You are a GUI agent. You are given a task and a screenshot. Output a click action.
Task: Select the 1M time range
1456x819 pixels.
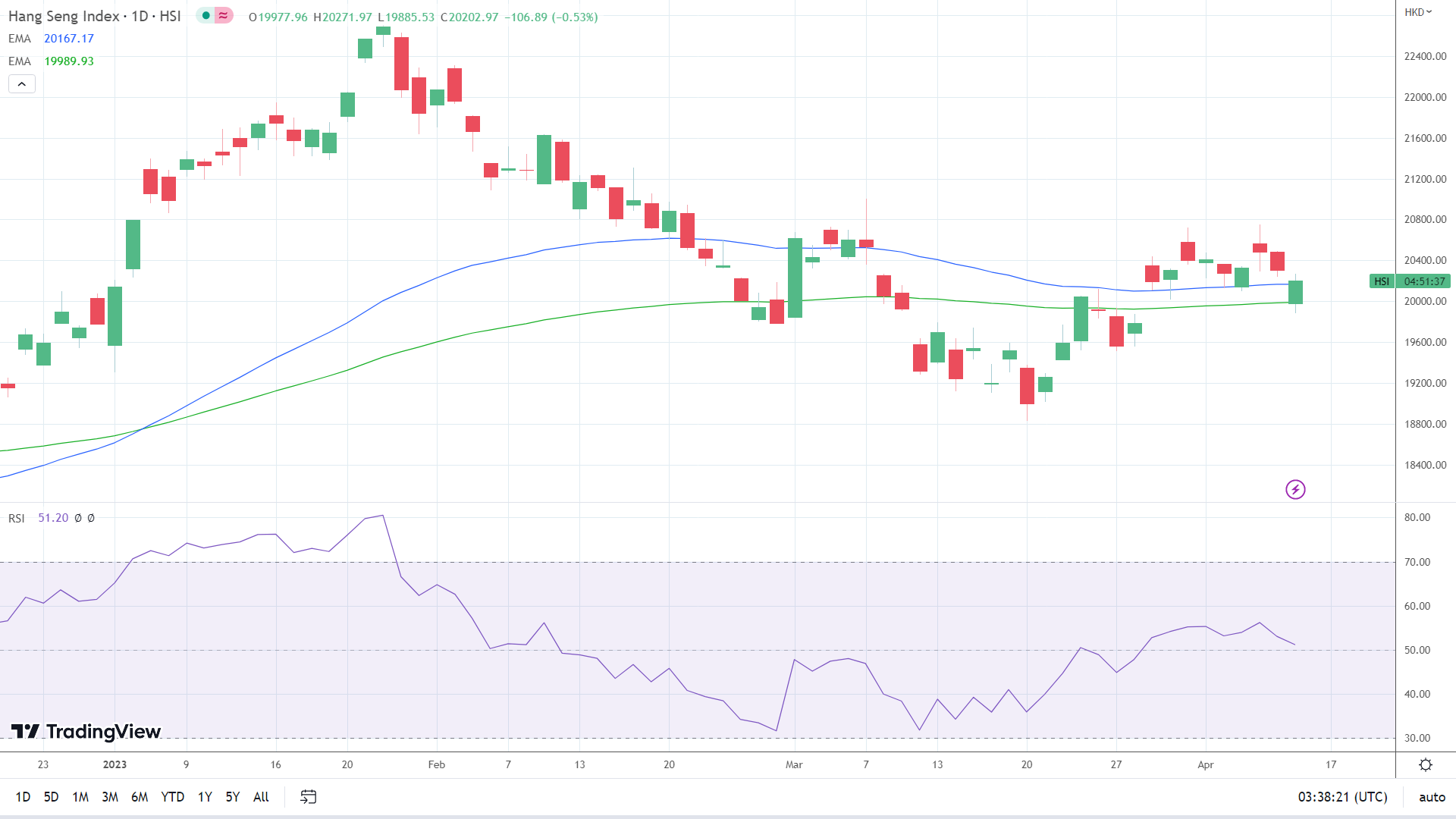[80, 797]
